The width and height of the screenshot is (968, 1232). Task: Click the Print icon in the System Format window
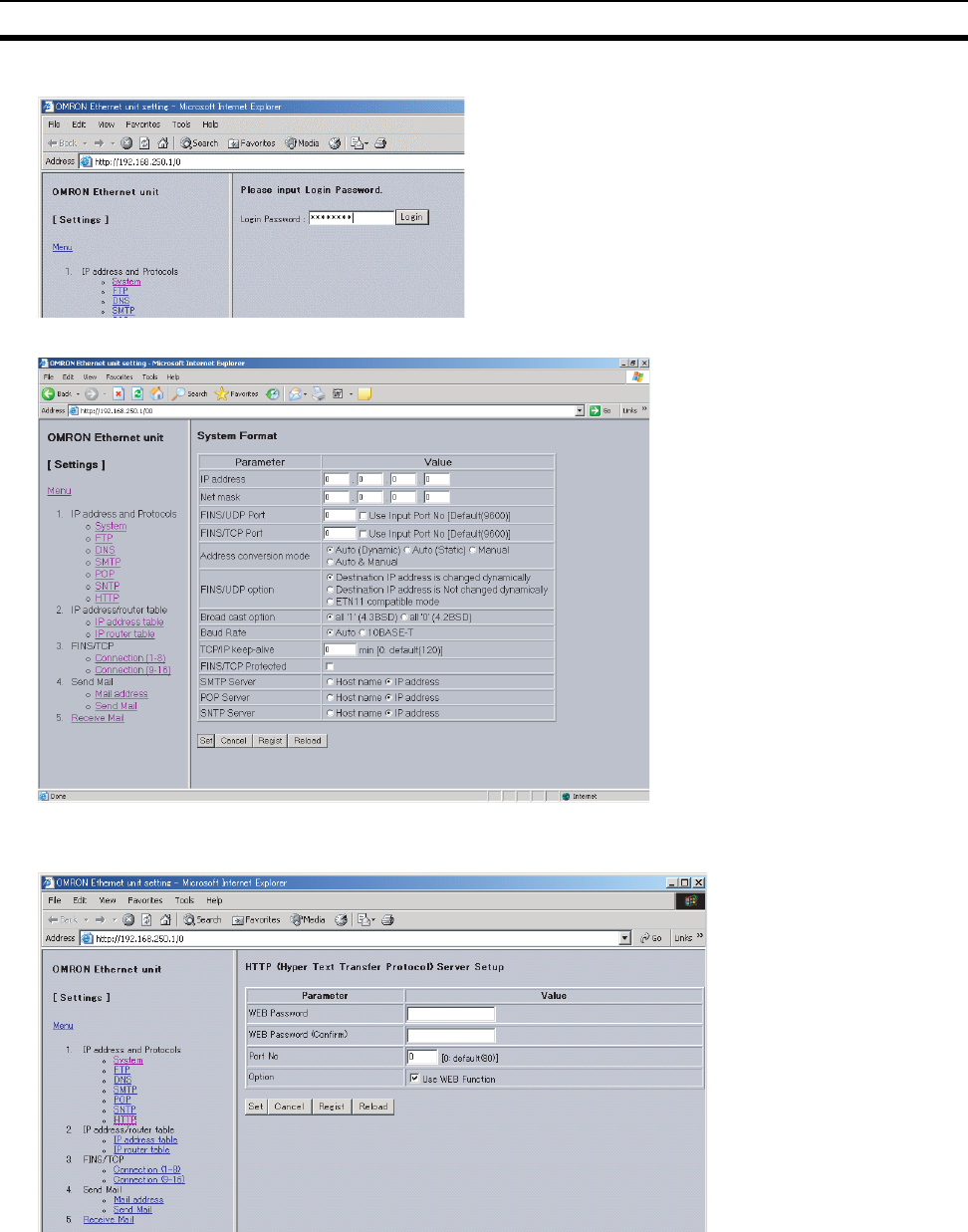click(319, 394)
